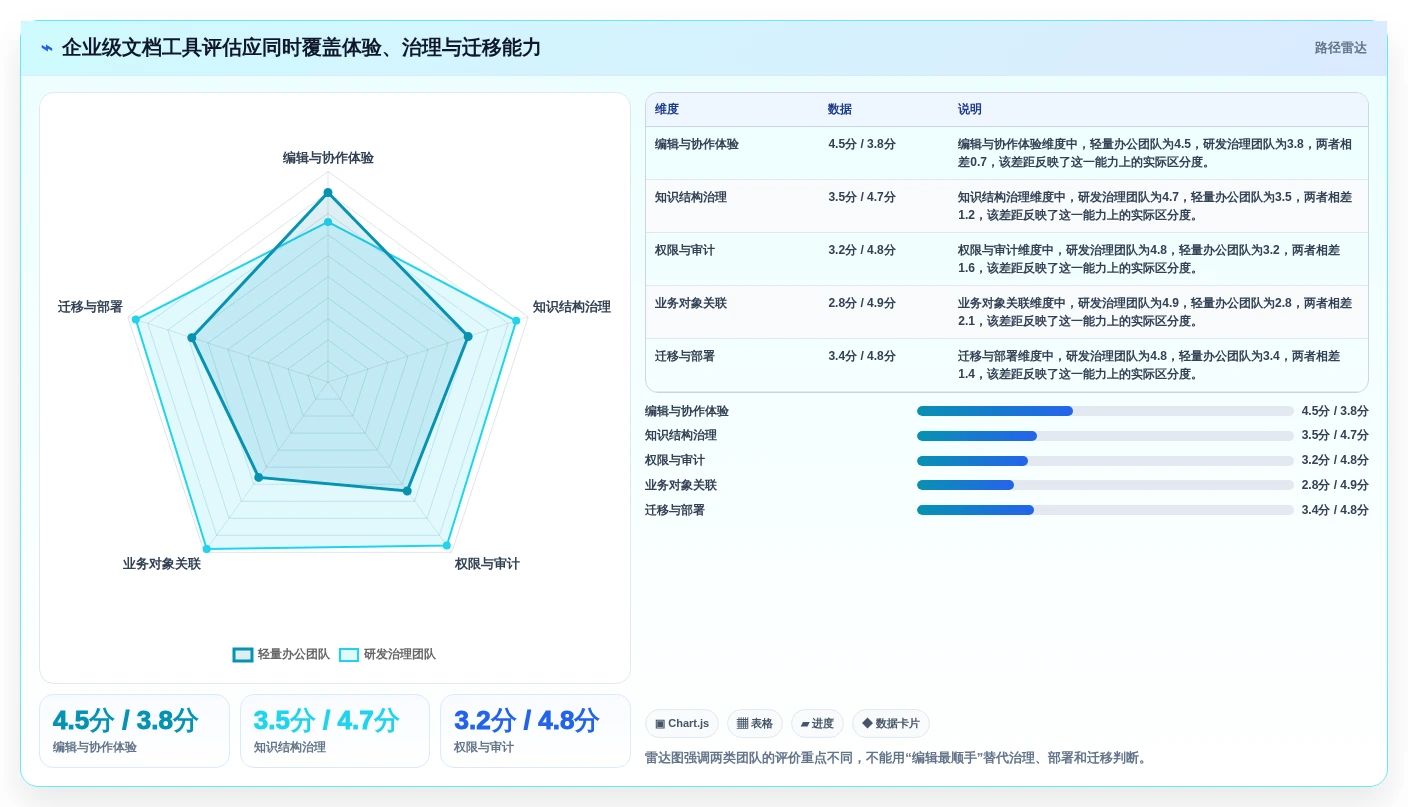Click the 知识结构治理 progress bar
The image size is (1408, 807).
click(x=1105, y=436)
